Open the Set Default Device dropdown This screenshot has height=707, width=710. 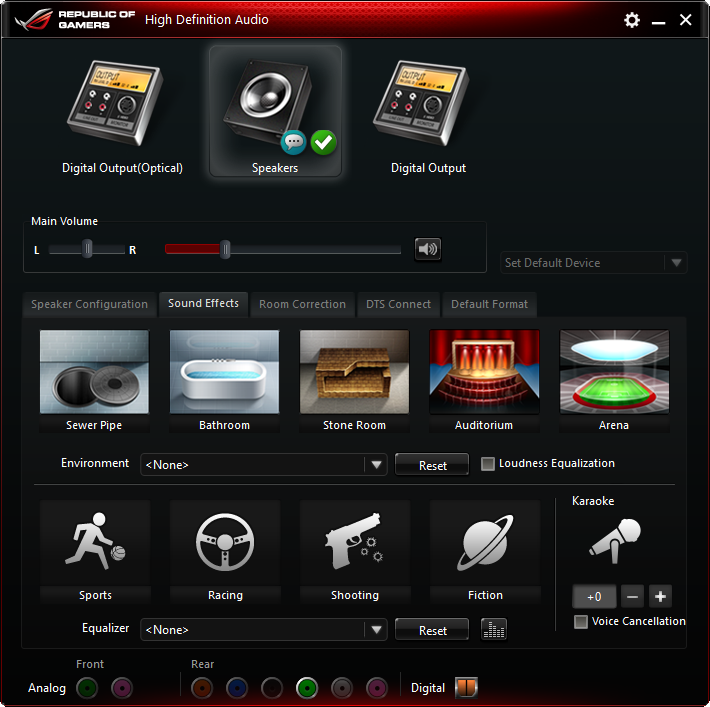tap(594, 263)
